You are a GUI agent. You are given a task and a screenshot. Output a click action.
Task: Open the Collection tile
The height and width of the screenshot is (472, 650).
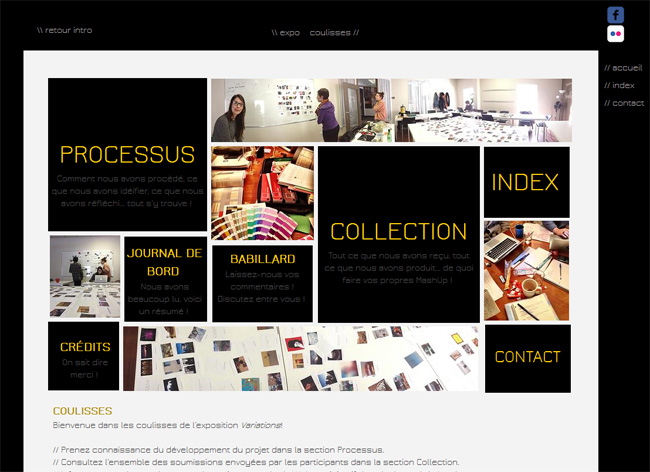click(x=399, y=234)
